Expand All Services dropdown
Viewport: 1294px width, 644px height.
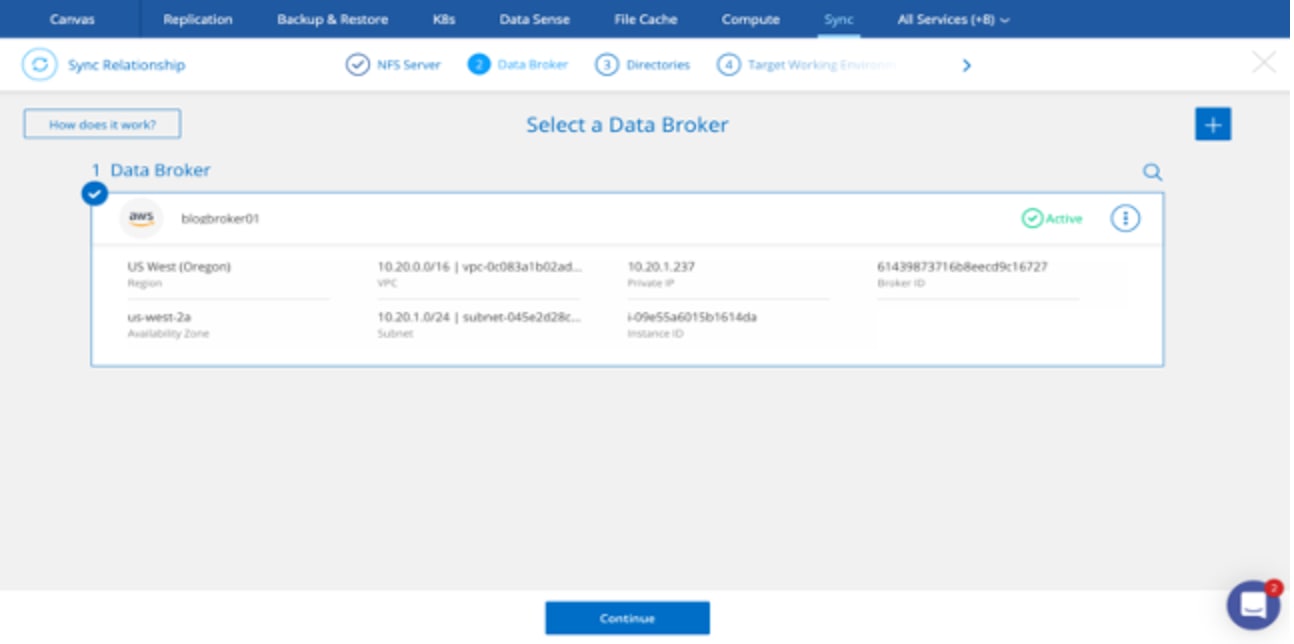(x=952, y=19)
